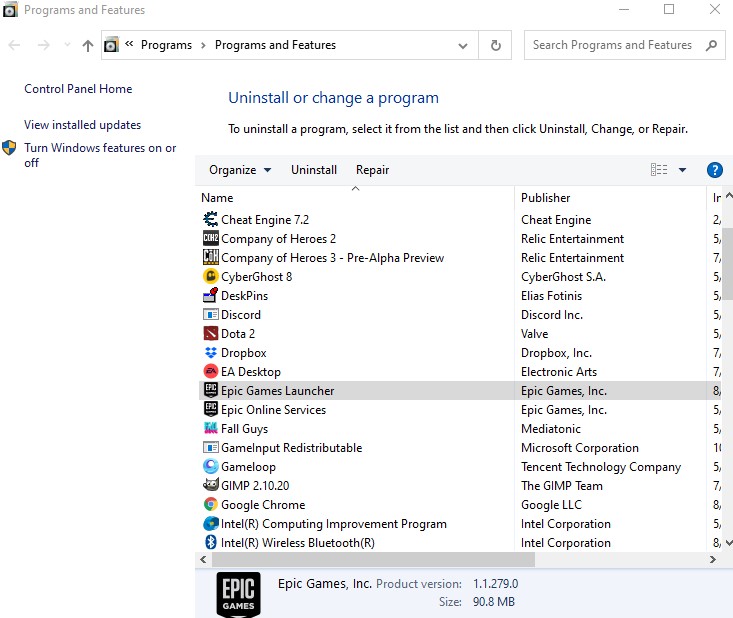Screen dimensions: 733x618
Task: Click the Fall Guys icon
Action: (x=210, y=428)
